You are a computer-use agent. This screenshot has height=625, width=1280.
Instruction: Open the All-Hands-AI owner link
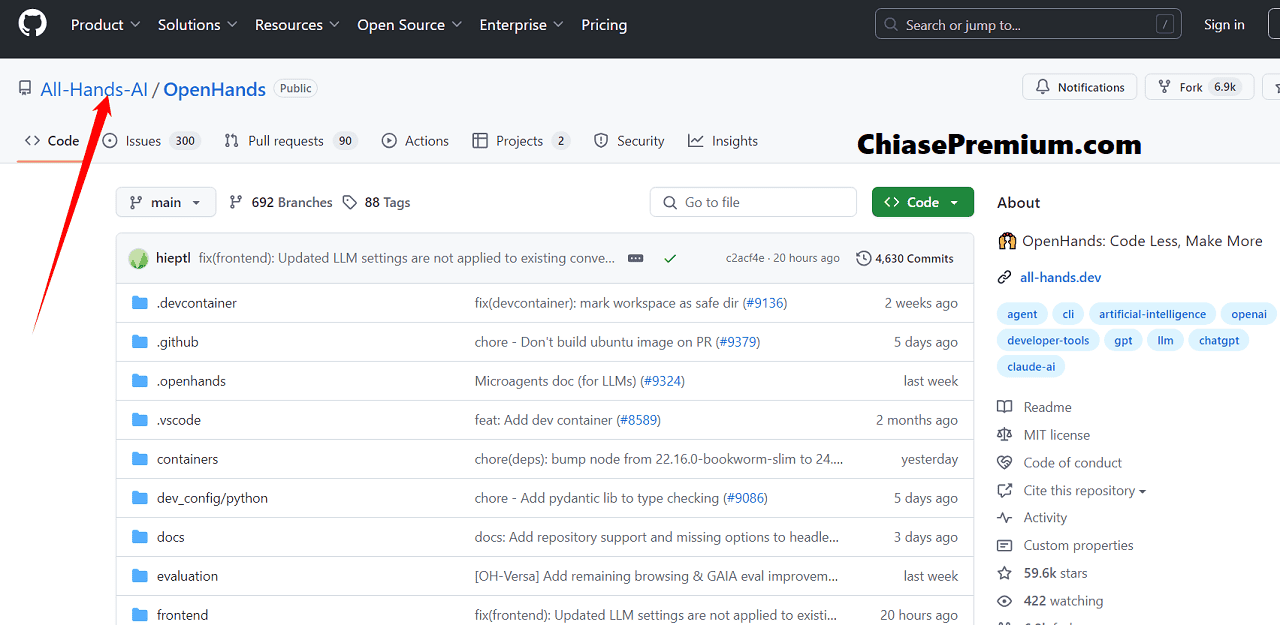[94, 89]
